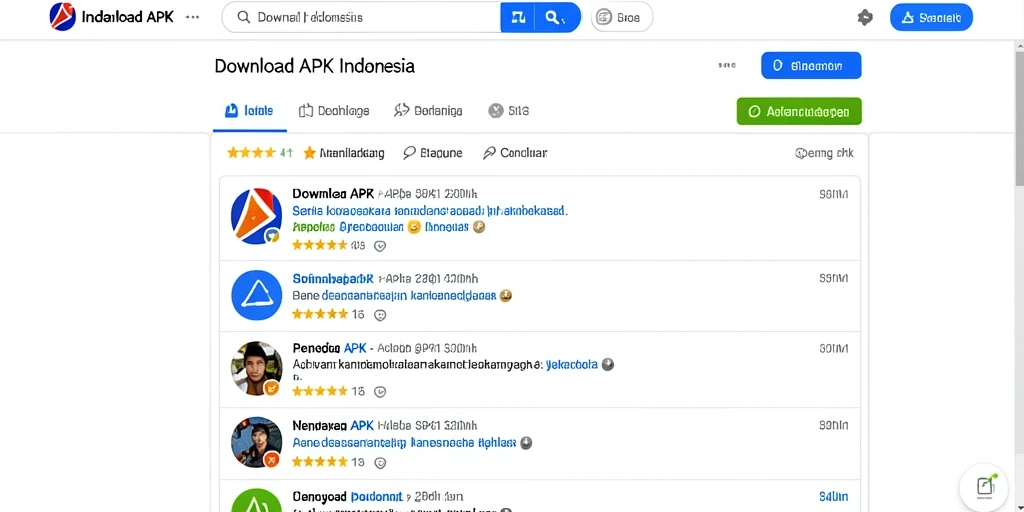The height and width of the screenshot is (512, 1024).
Task: Click the magnifier icon inside the search field
Action: [x=244, y=18]
